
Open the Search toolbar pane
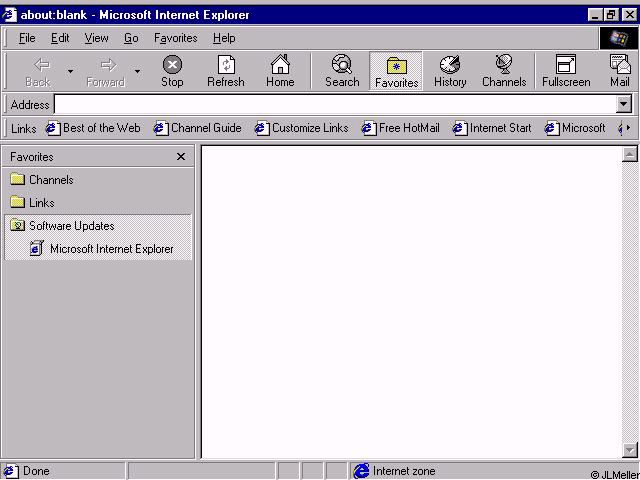[342, 71]
